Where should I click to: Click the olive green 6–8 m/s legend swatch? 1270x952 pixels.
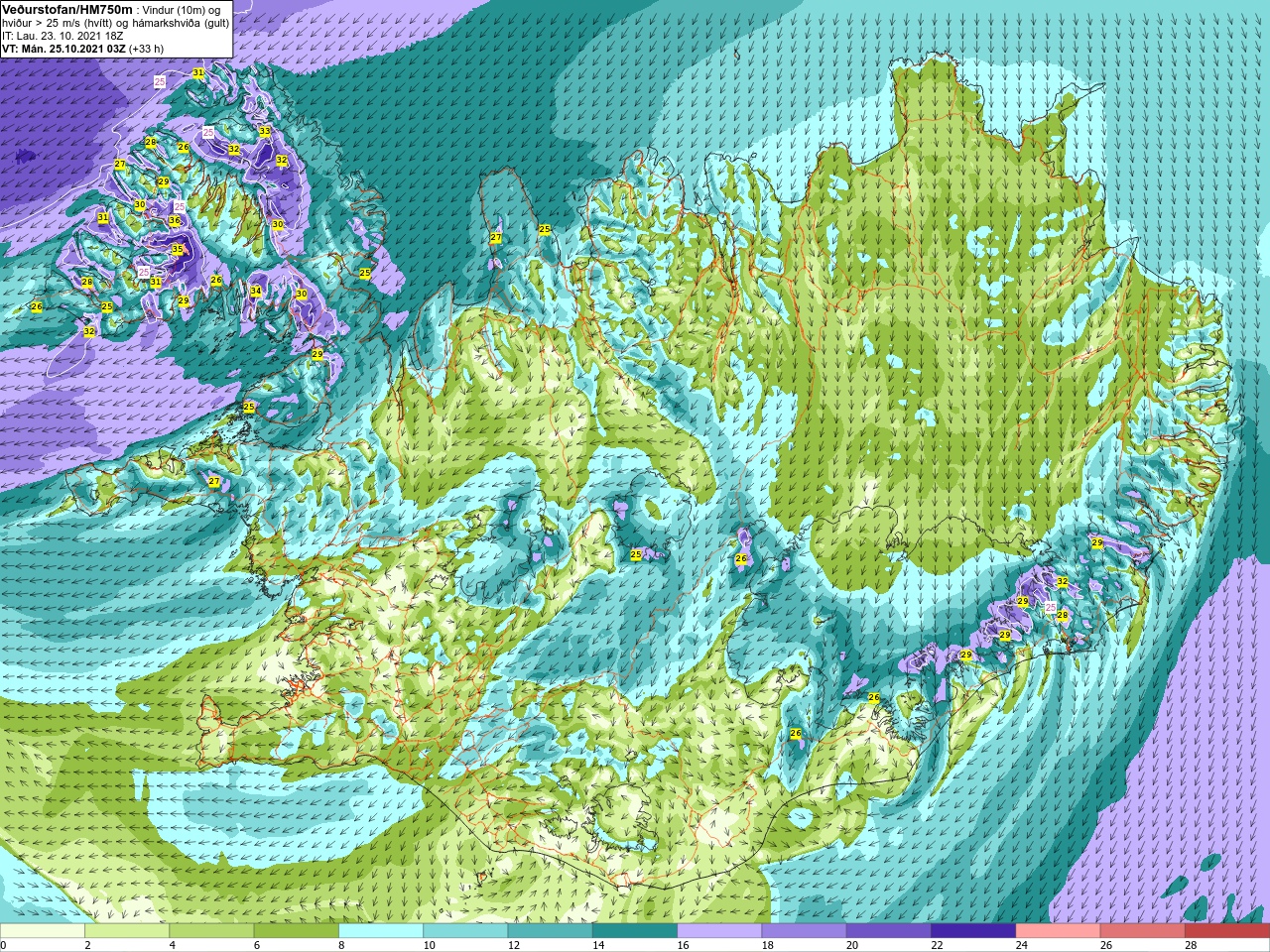point(297,931)
